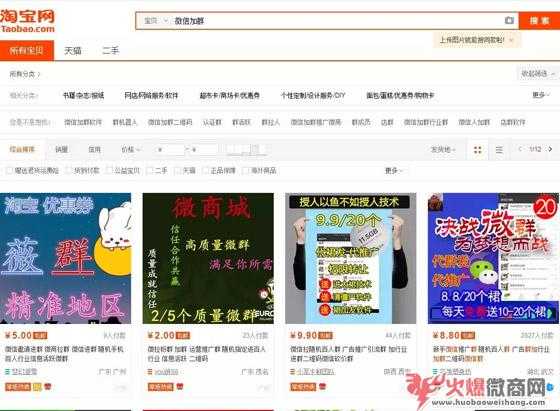The width and height of the screenshot is (560, 411).
Task: Switch to the 天猫 tab
Action: coord(73,51)
